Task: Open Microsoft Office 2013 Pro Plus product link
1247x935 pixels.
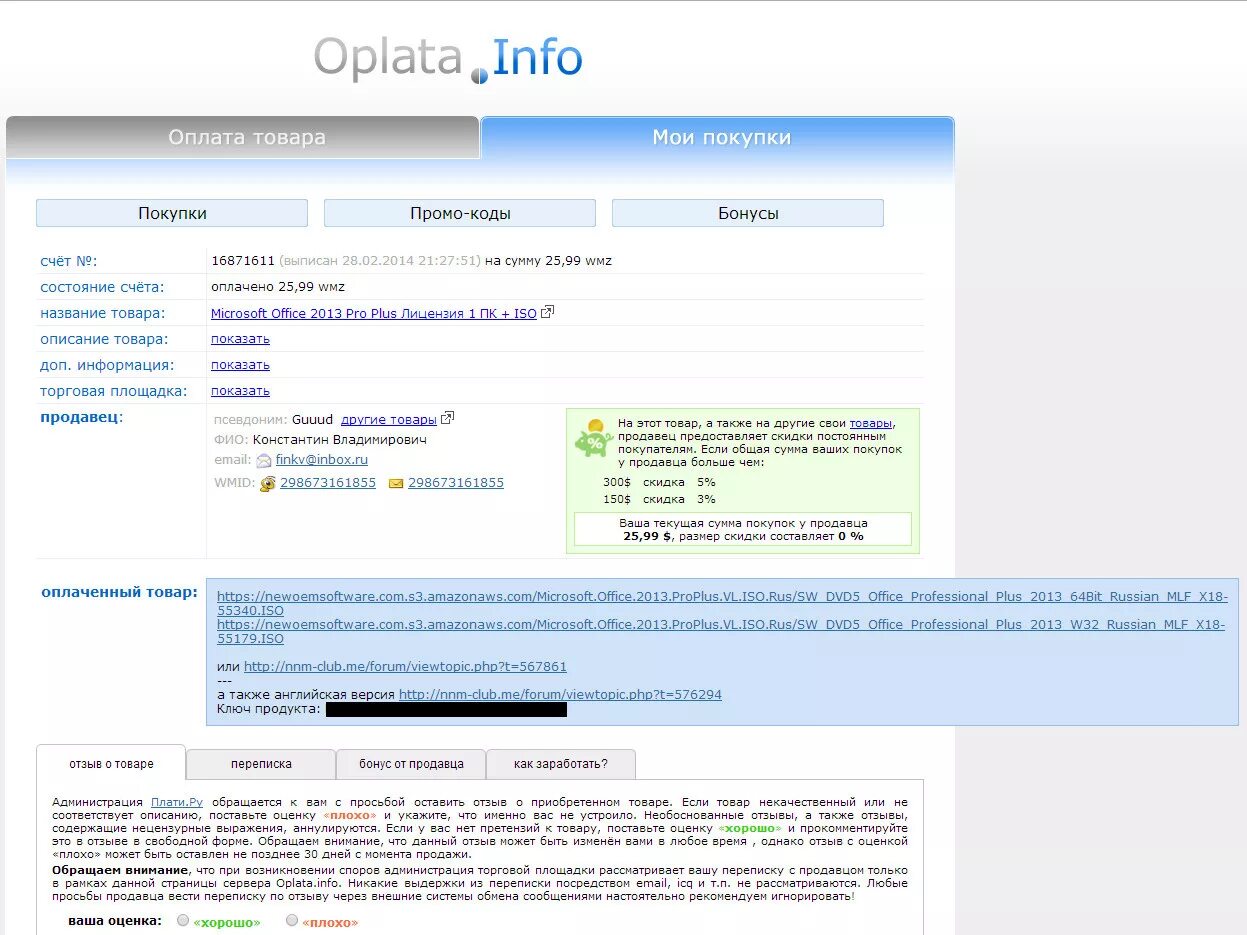Action: tap(374, 313)
